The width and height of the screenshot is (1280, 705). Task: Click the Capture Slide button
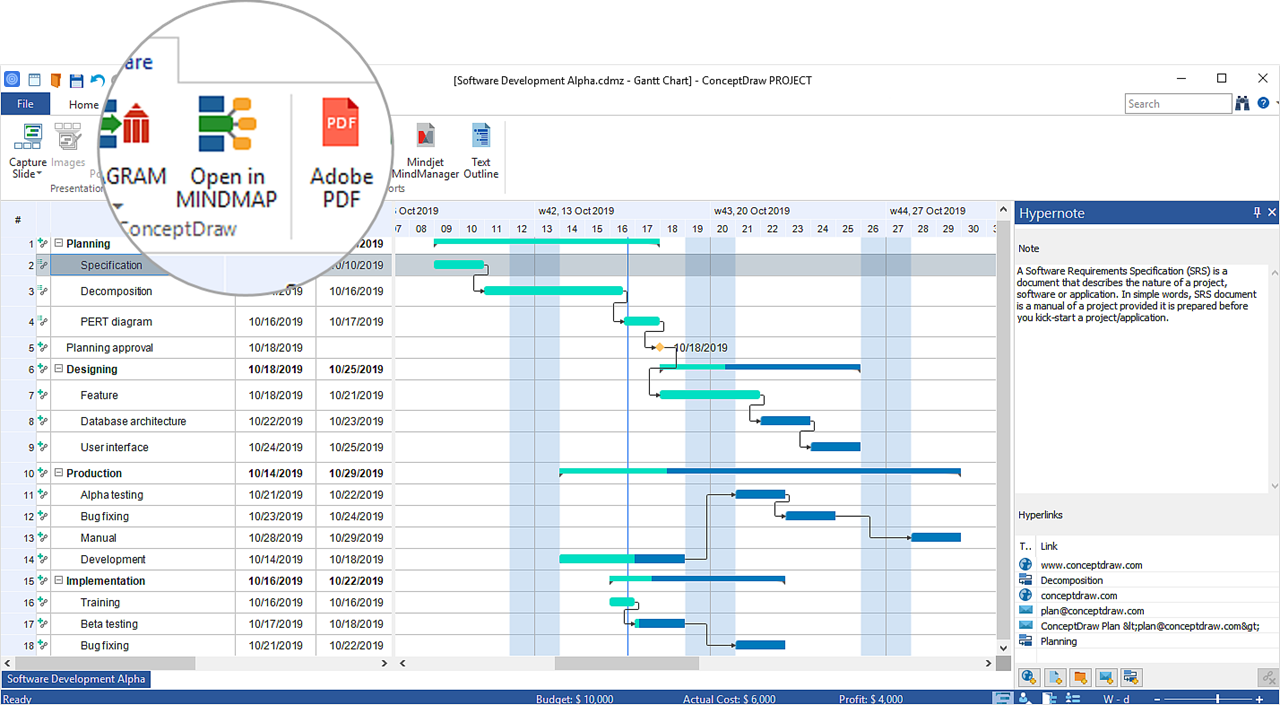[x=29, y=151]
